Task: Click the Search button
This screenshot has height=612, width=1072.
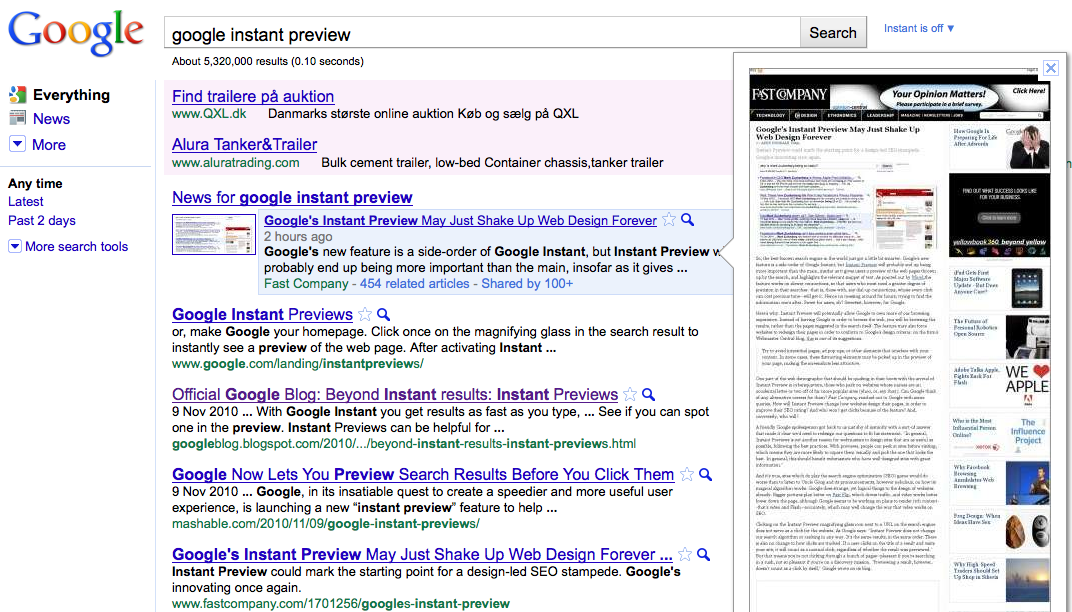Action: [833, 33]
